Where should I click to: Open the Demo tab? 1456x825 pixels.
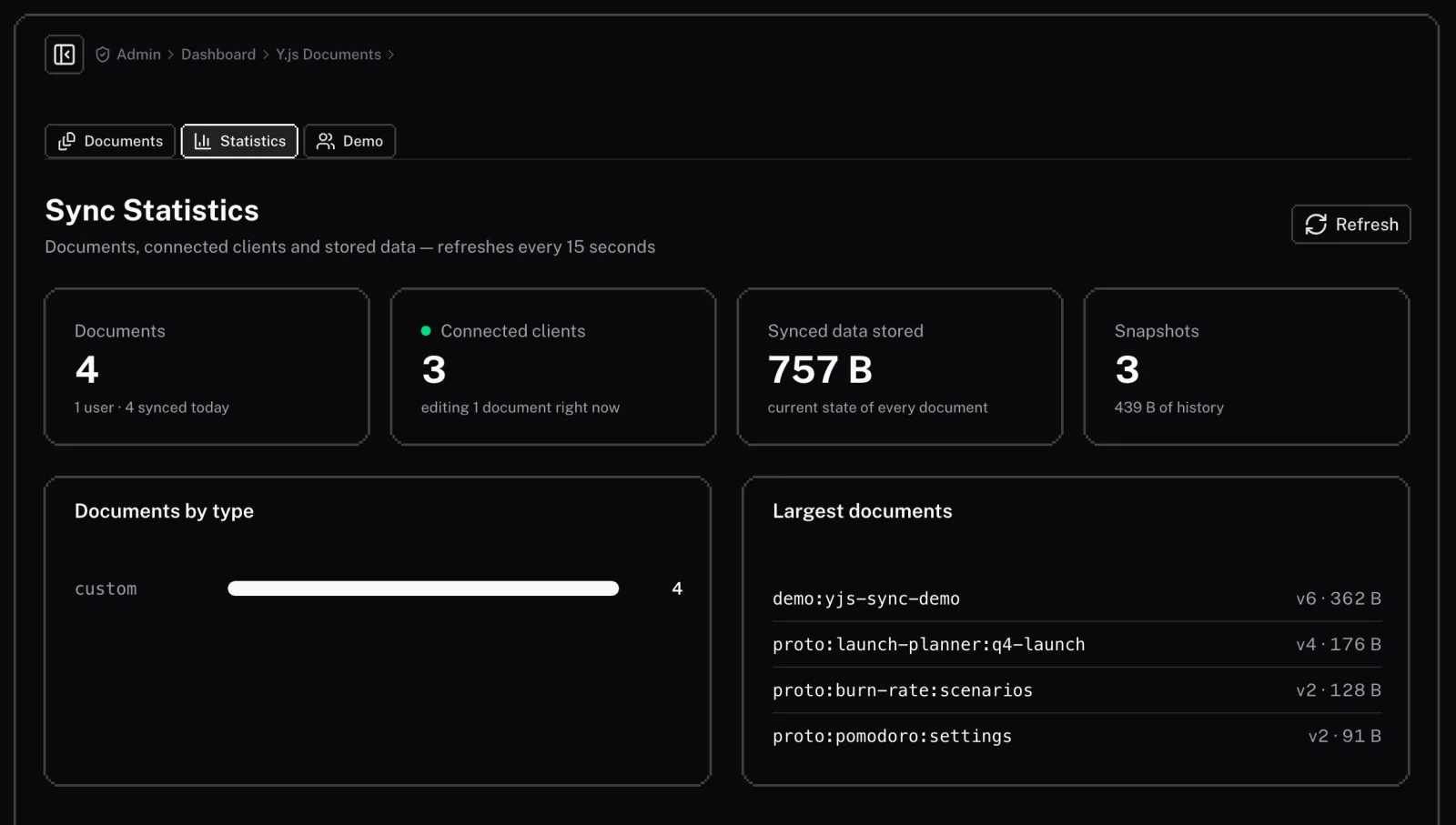click(349, 141)
